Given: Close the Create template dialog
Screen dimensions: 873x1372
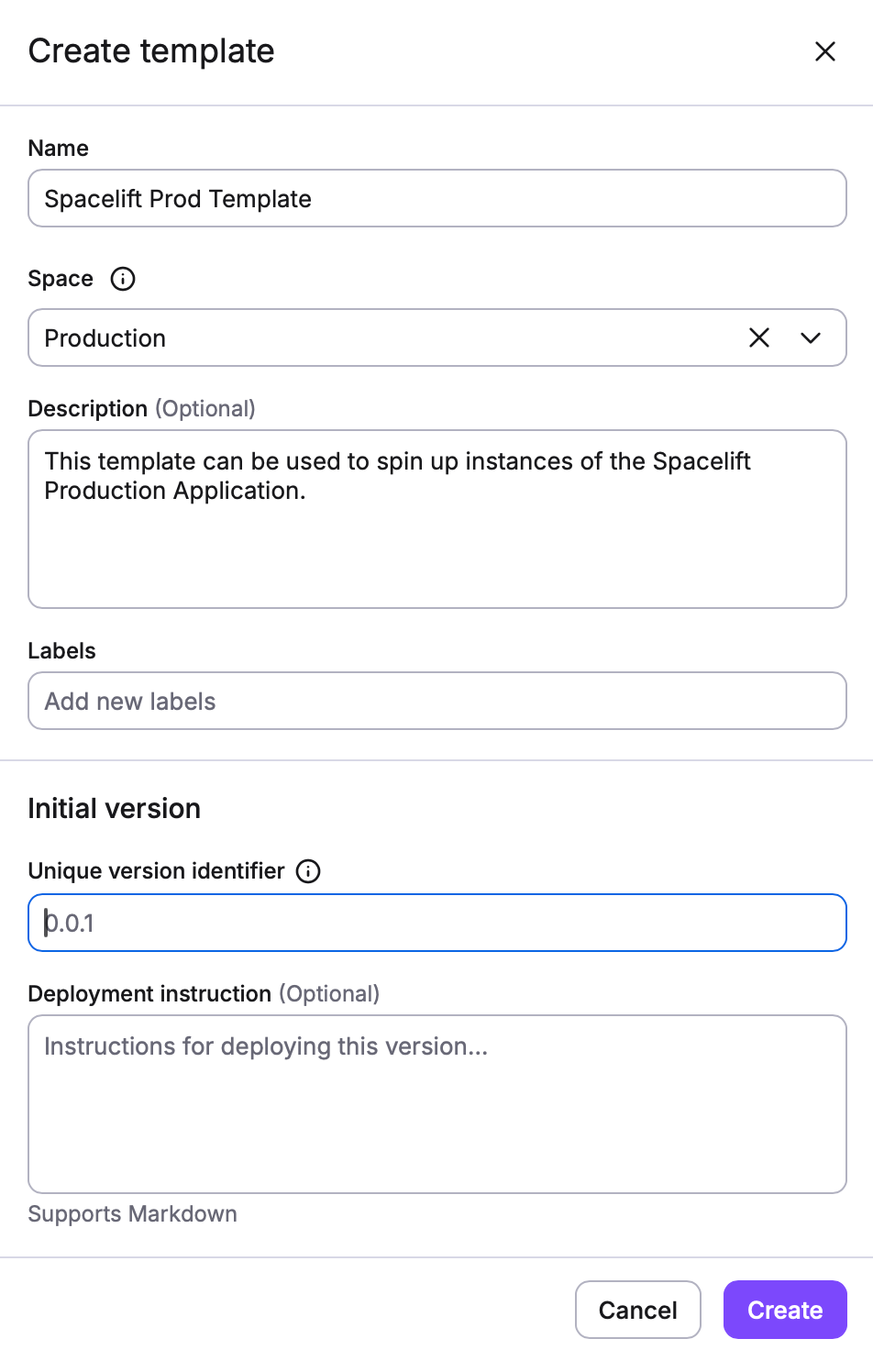Looking at the screenshot, I should click(x=825, y=51).
